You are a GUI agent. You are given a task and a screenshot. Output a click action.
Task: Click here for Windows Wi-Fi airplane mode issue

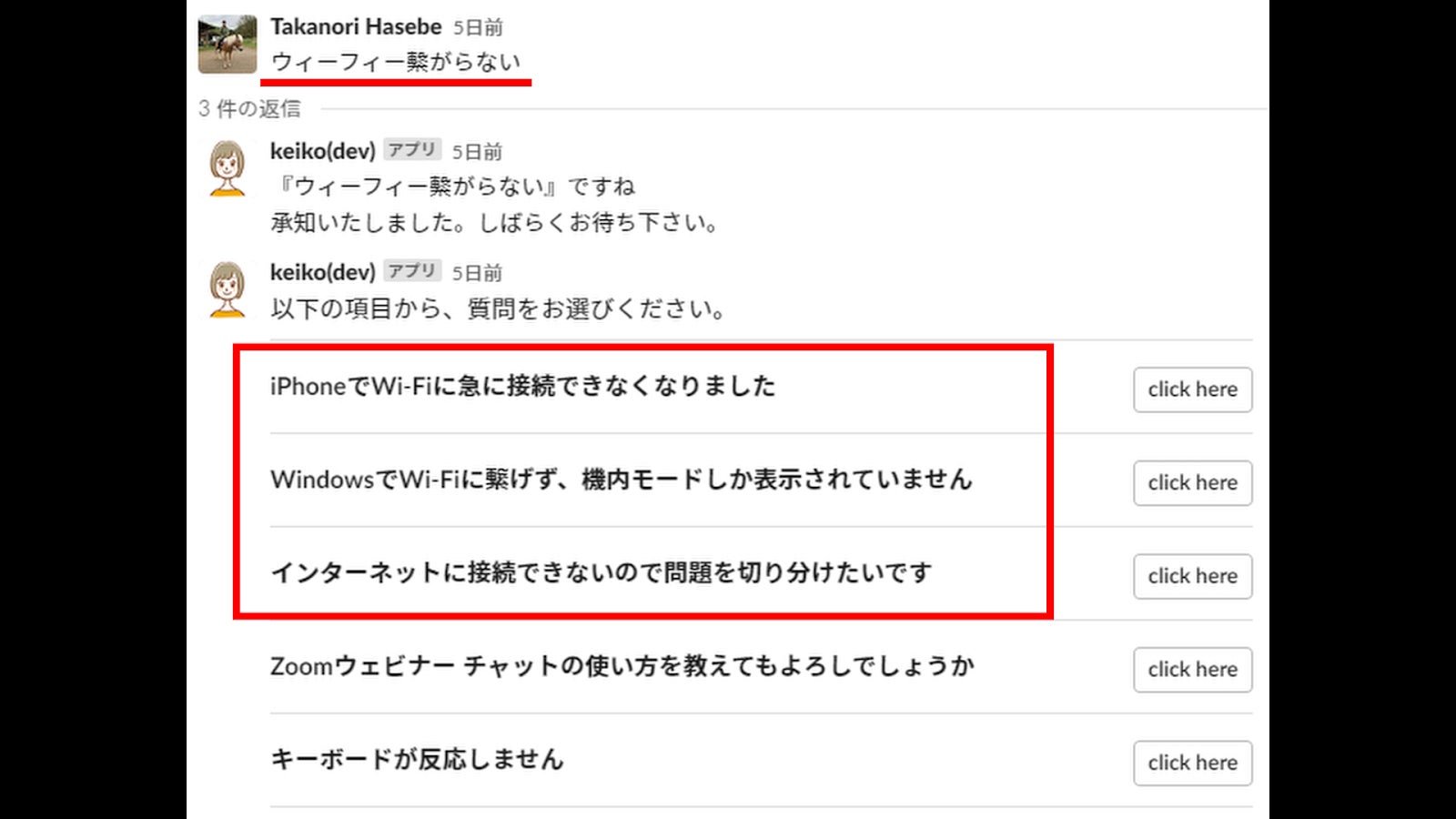pyautogui.click(x=1192, y=482)
